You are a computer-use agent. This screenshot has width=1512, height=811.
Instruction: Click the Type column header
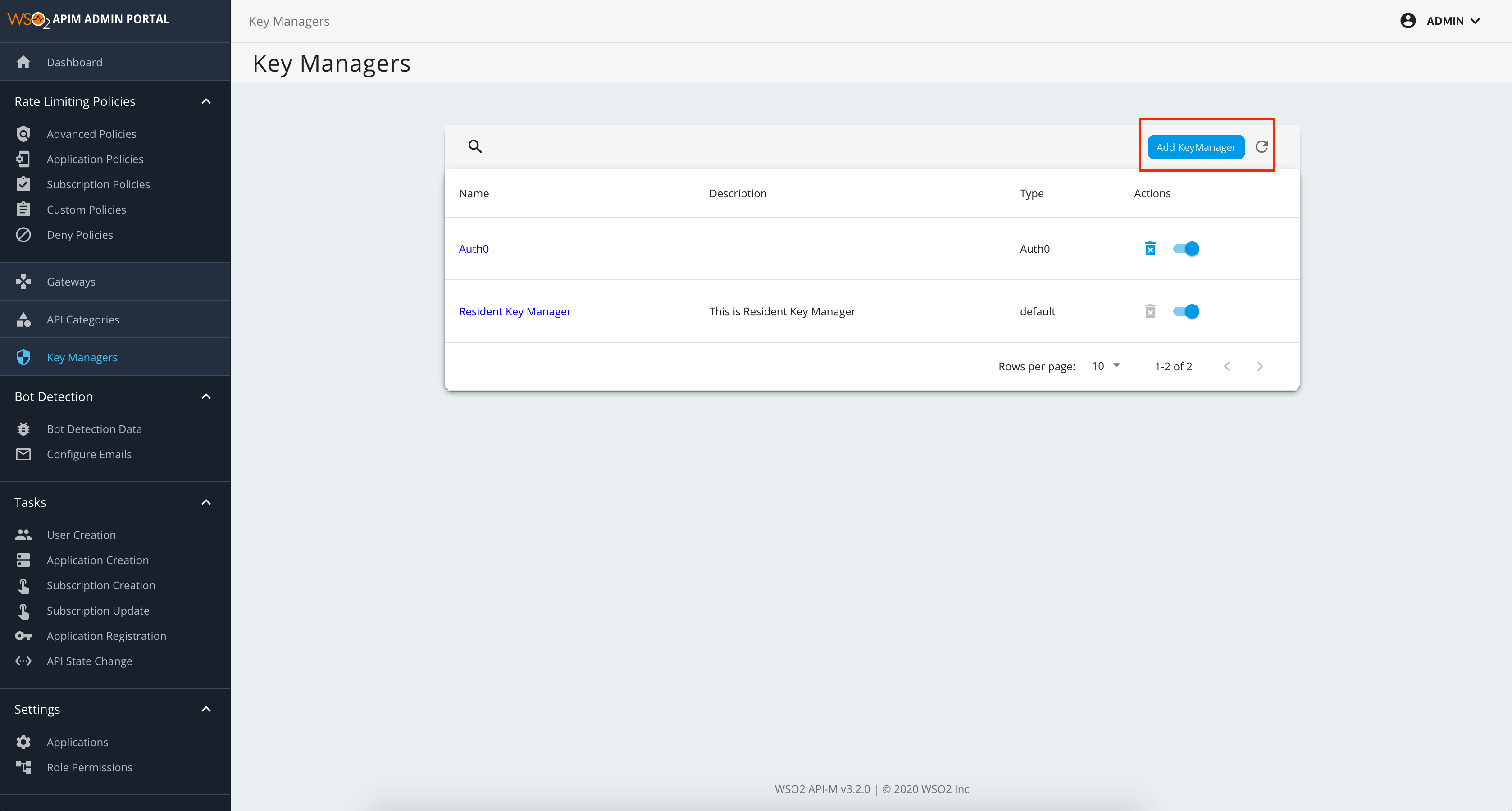(1031, 194)
